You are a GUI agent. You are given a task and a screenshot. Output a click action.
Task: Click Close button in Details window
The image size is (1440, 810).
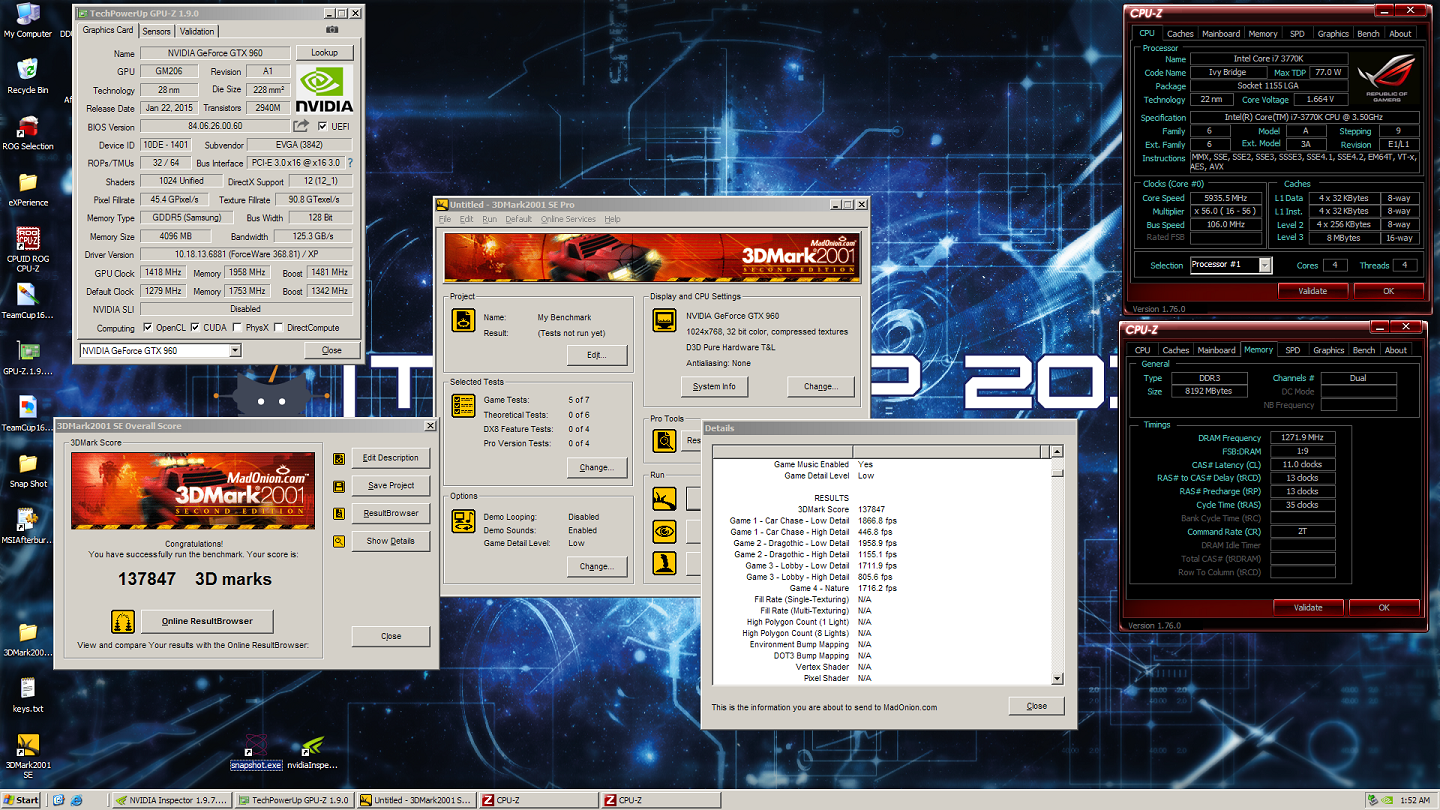point(1036,706)
